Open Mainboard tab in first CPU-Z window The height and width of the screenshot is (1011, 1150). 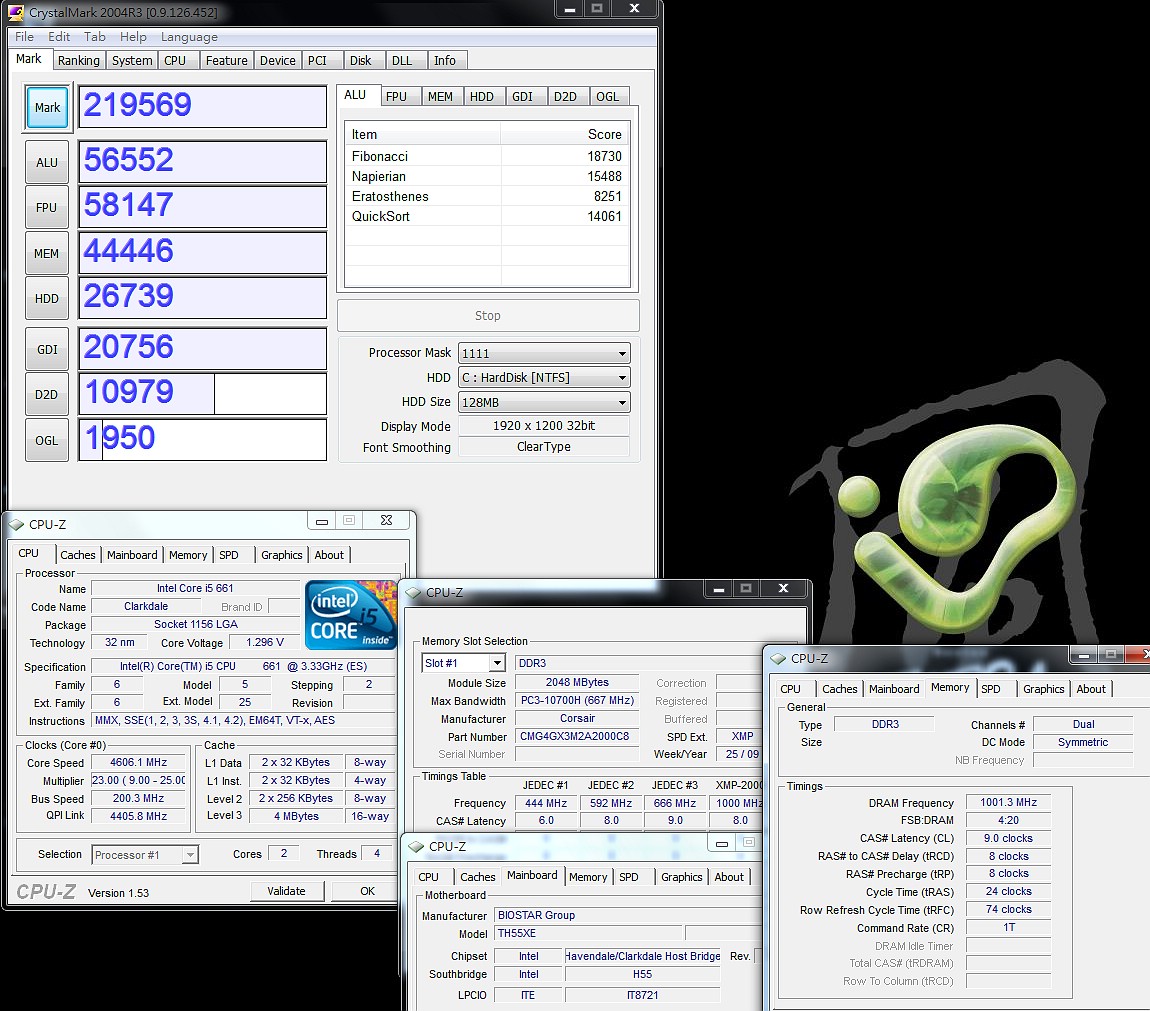132,555
